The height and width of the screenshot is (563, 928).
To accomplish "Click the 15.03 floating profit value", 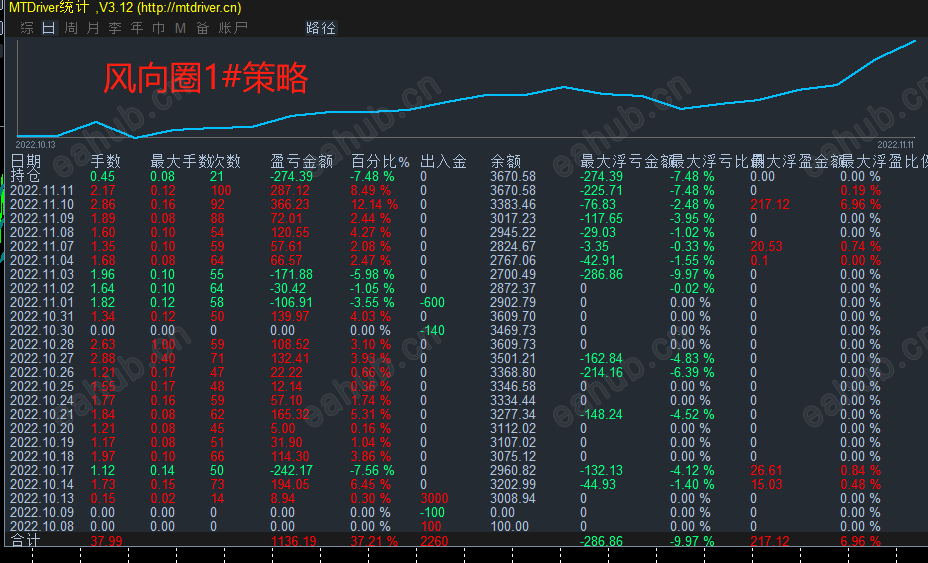I will point(766,484).
